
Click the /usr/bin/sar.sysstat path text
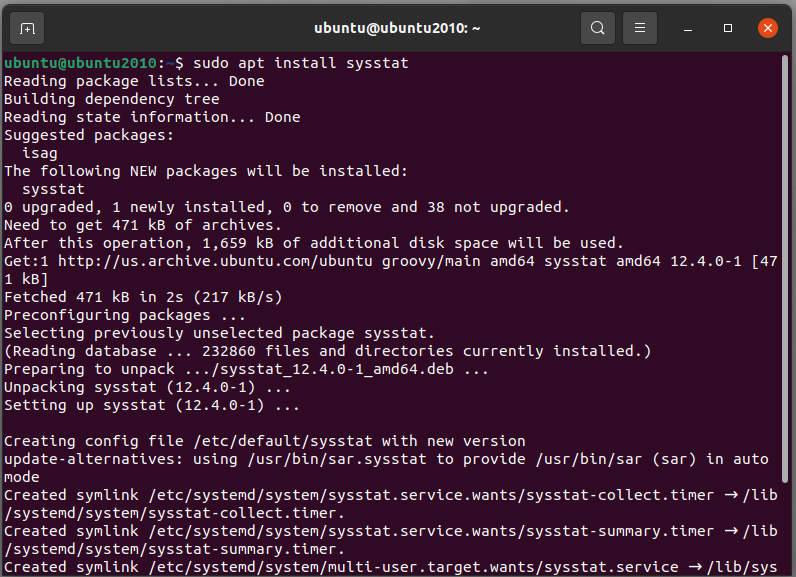337,459
